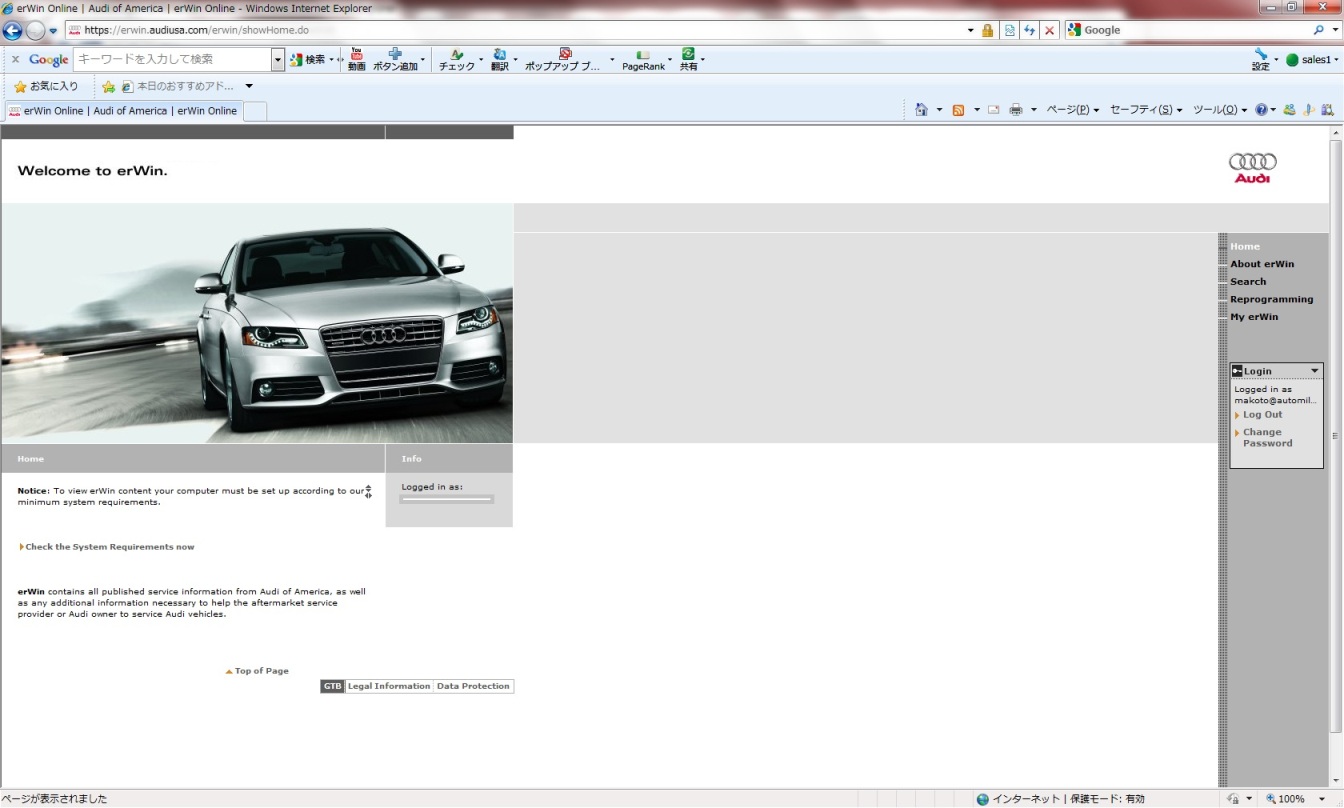Image resolution: width=1344 pixels, height=808 pixels.
Task: Go to Home in erWin sidebar
Action: click(x=1245, y=246)
